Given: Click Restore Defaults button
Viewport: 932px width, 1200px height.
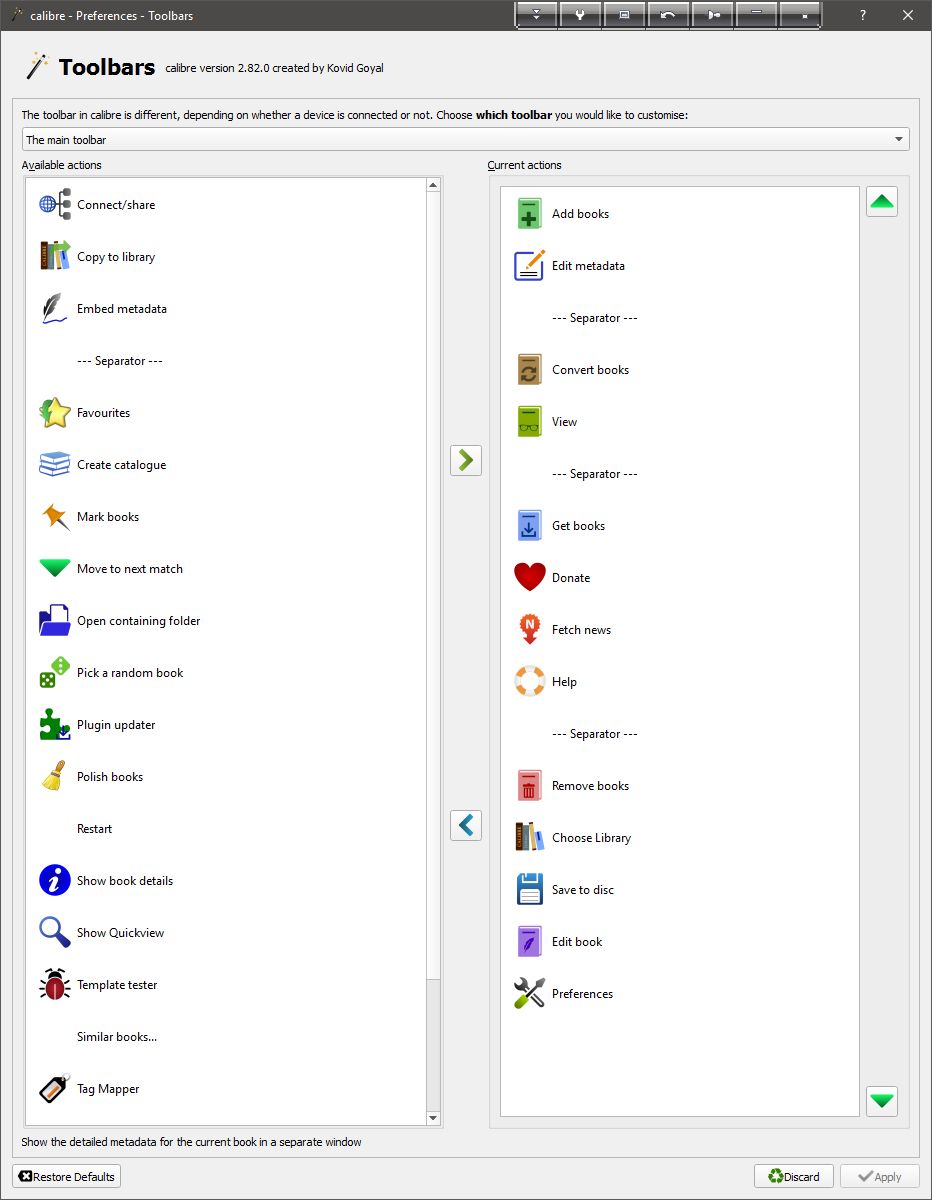Looking at the screenshot, I should tap(67, 1177).
